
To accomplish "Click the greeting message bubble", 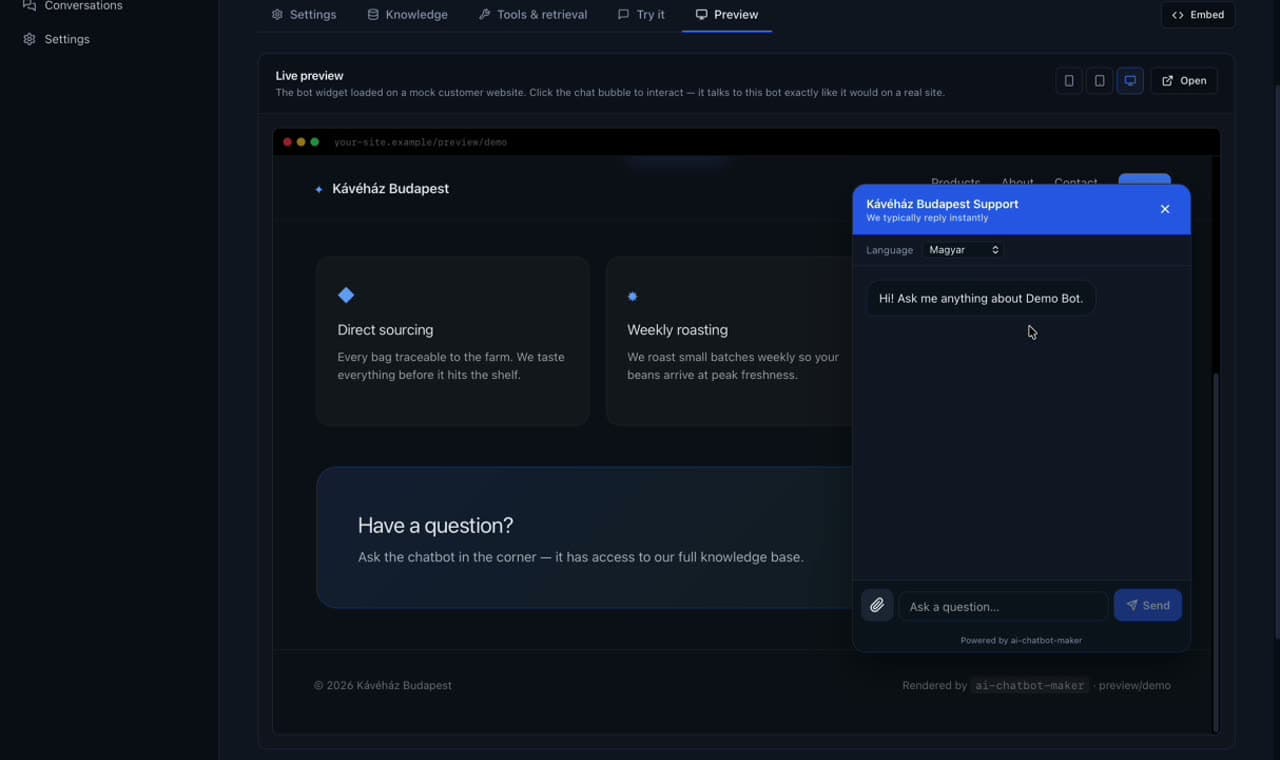I will pyautogui.click(x=981, y=298).
